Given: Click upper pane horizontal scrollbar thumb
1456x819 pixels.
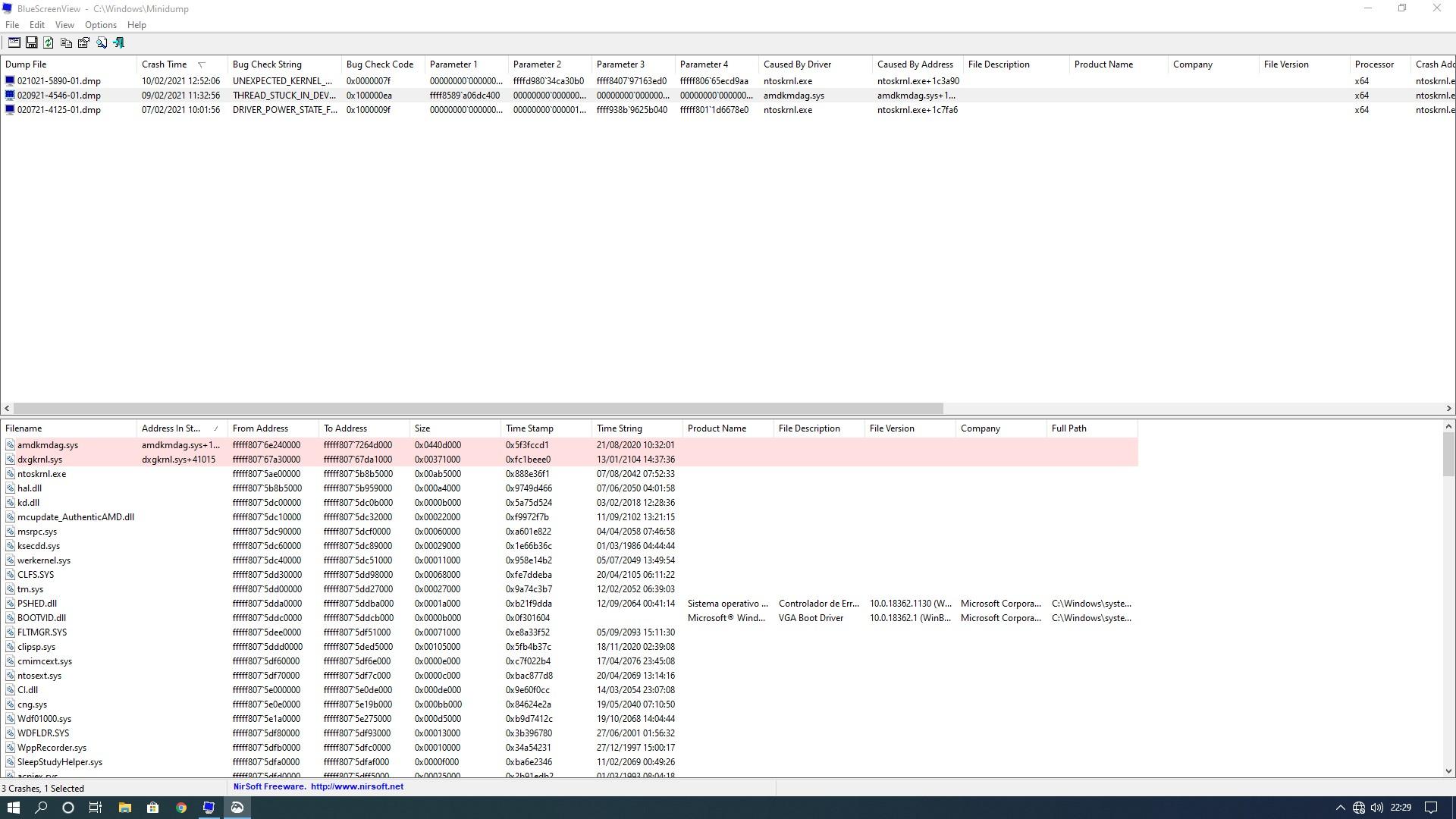Looking at the screenshot, I should (478, 409).
